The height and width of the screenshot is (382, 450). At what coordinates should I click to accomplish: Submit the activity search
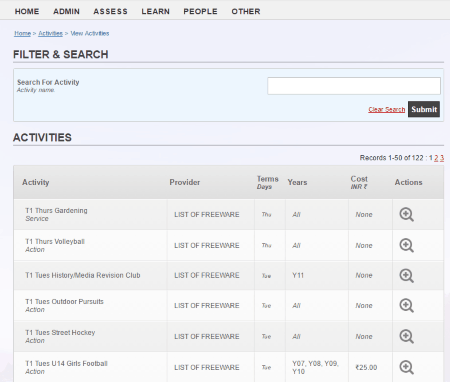pyautogui.click(x=424, y=109)
